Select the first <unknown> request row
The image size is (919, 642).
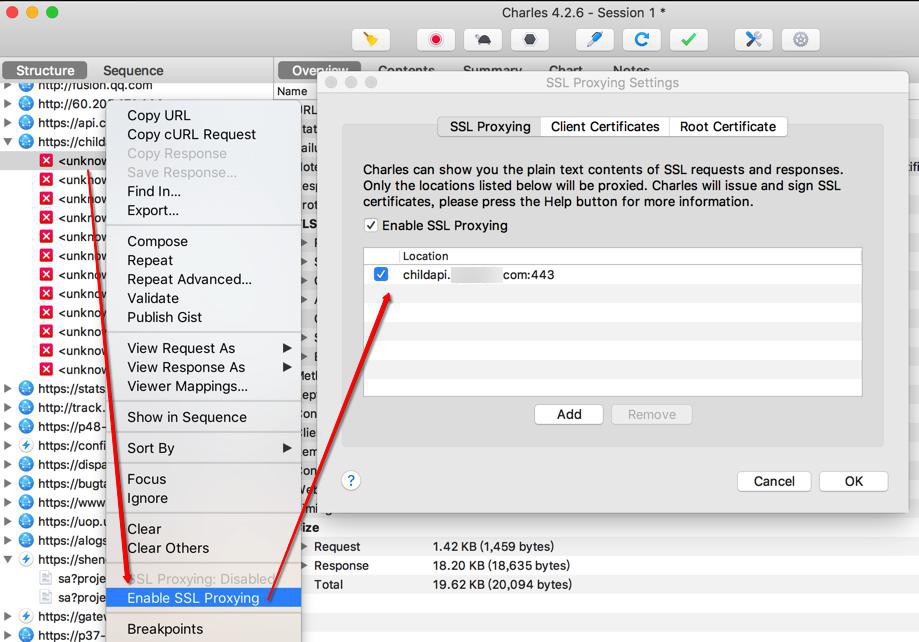click(53, 161)
